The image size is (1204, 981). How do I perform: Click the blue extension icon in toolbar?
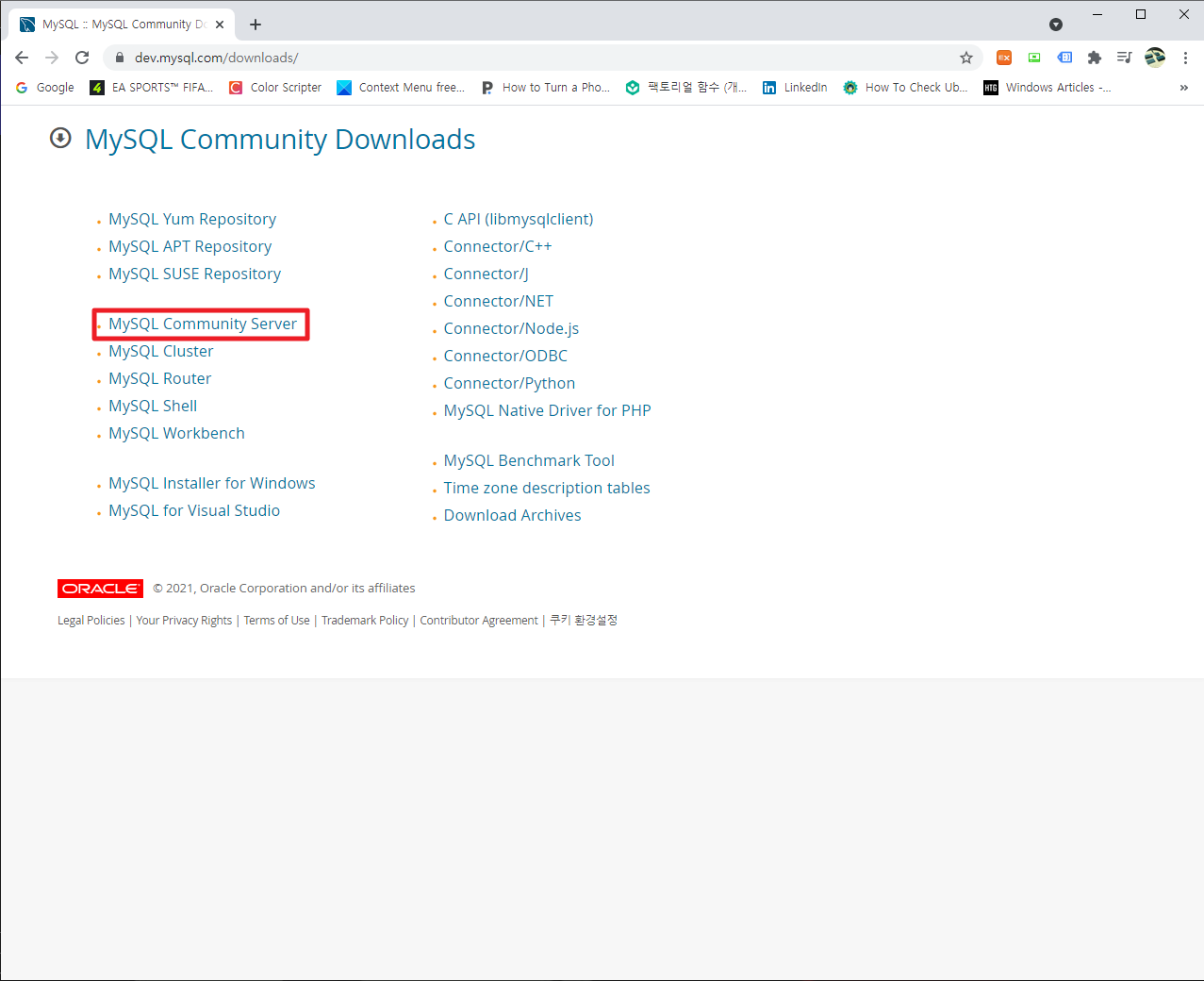pos(1064,58)
